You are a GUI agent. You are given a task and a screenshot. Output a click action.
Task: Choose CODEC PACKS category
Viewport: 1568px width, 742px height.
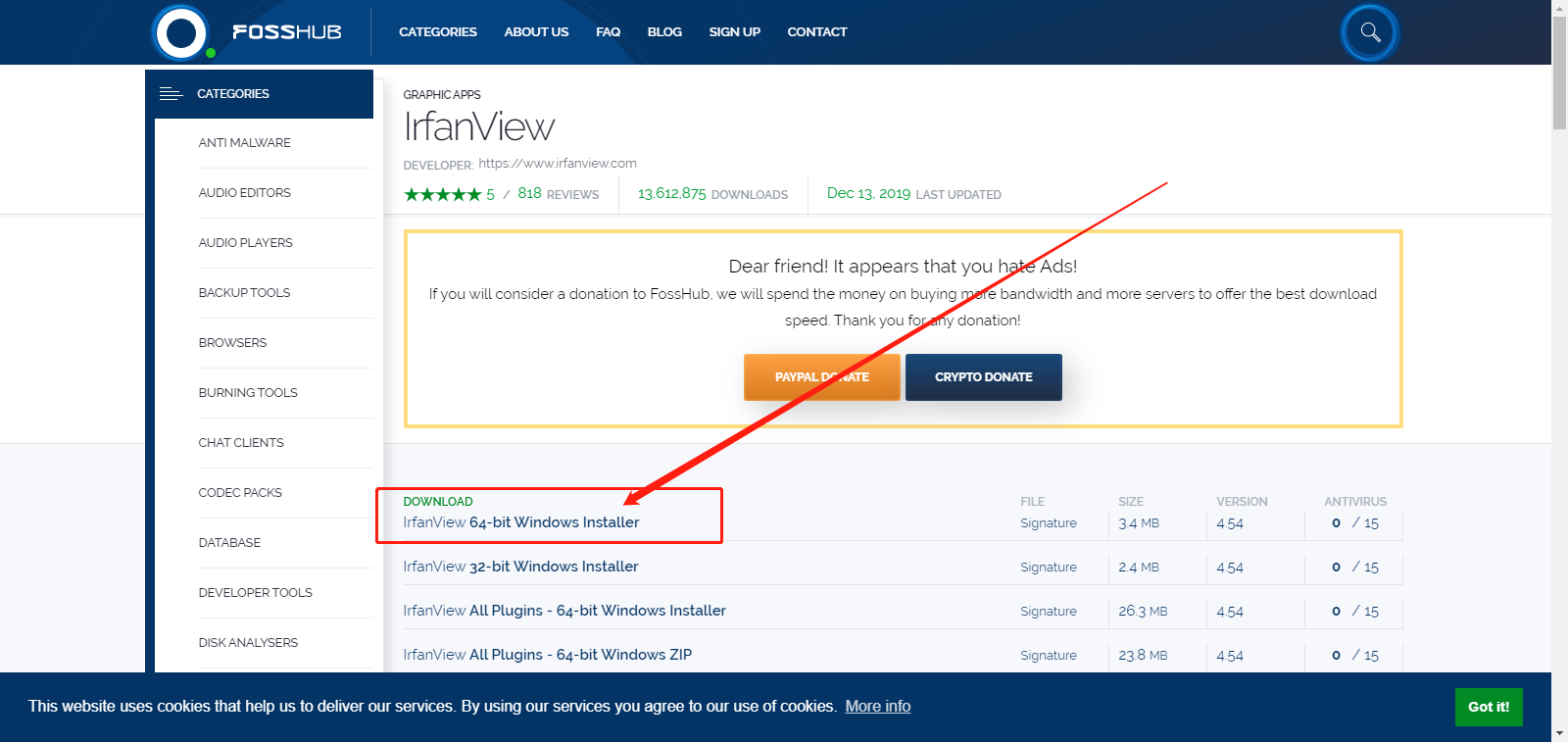[240, 493]
